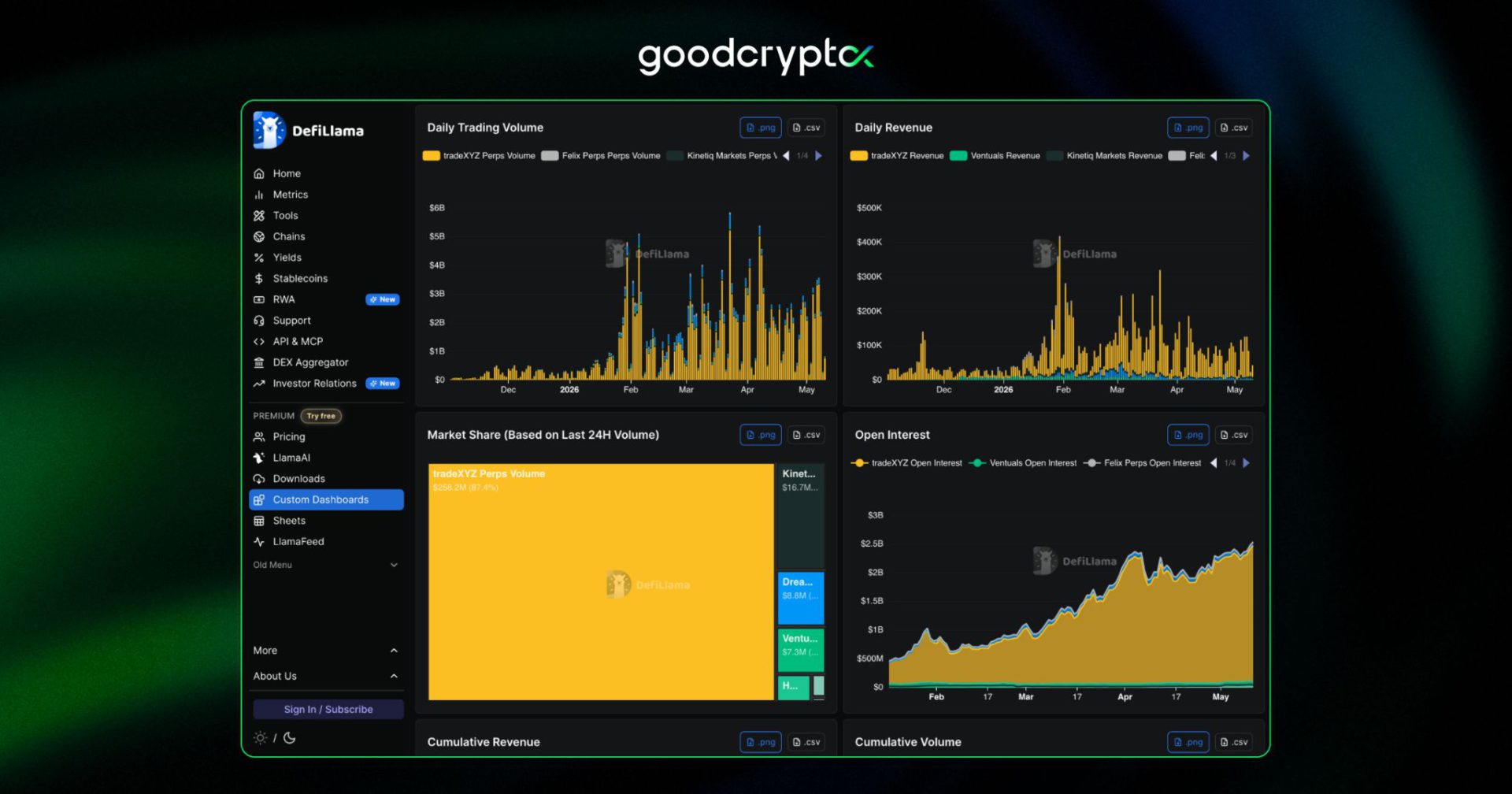Click the Pricing people icon
Viewport: 1512px width, 794px height.
259,436
